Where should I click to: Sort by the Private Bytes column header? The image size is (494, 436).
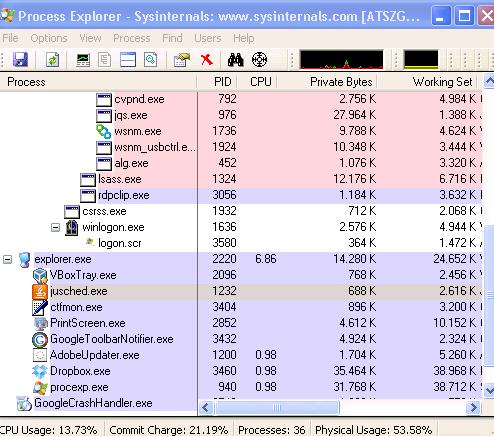click(x=327, y=82)
